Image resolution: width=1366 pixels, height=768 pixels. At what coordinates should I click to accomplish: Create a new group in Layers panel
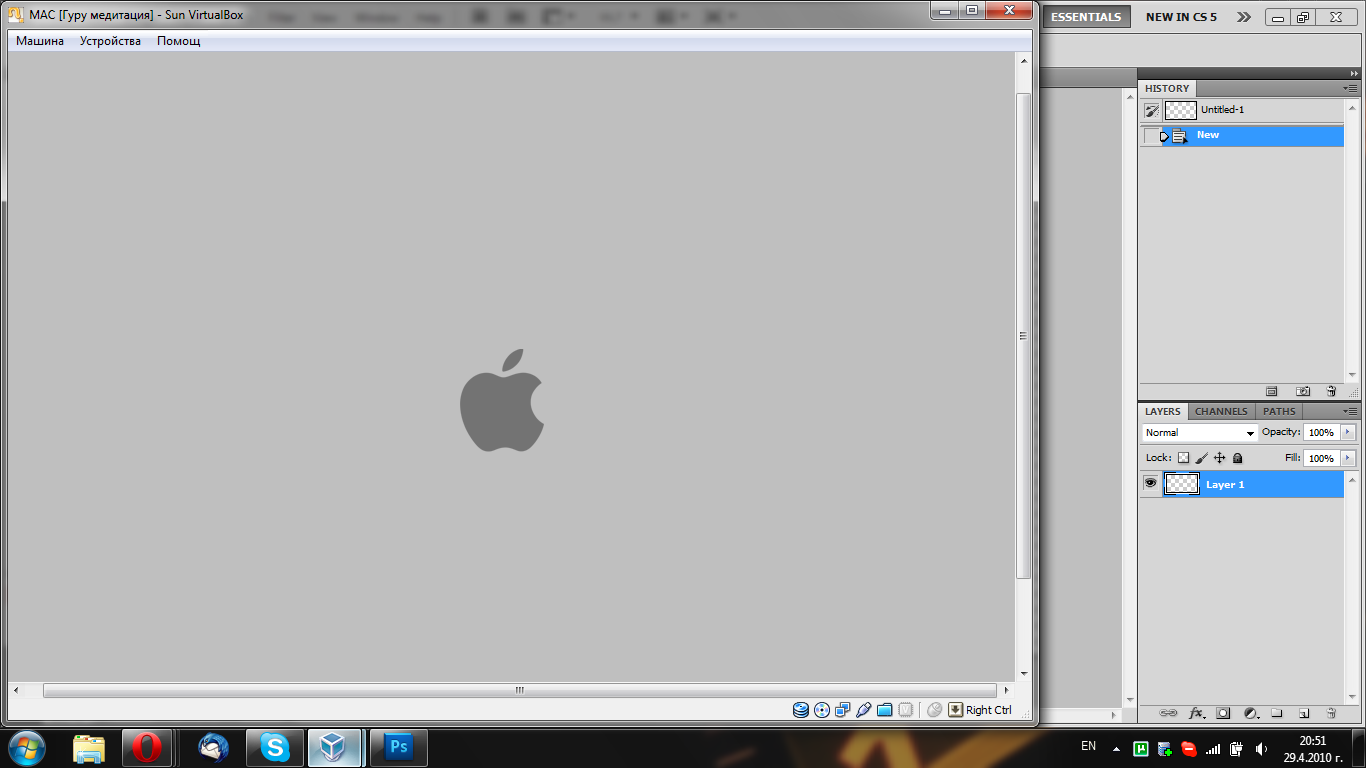[x=1276, y=713]
